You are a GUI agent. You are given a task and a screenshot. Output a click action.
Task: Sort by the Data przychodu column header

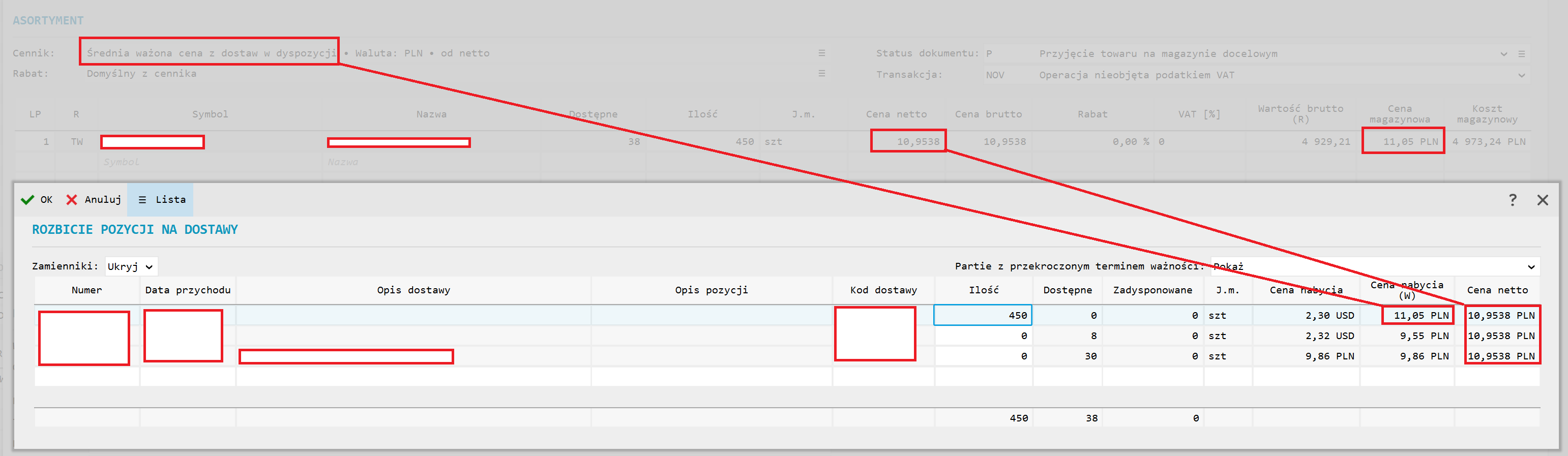coord(188,290)
